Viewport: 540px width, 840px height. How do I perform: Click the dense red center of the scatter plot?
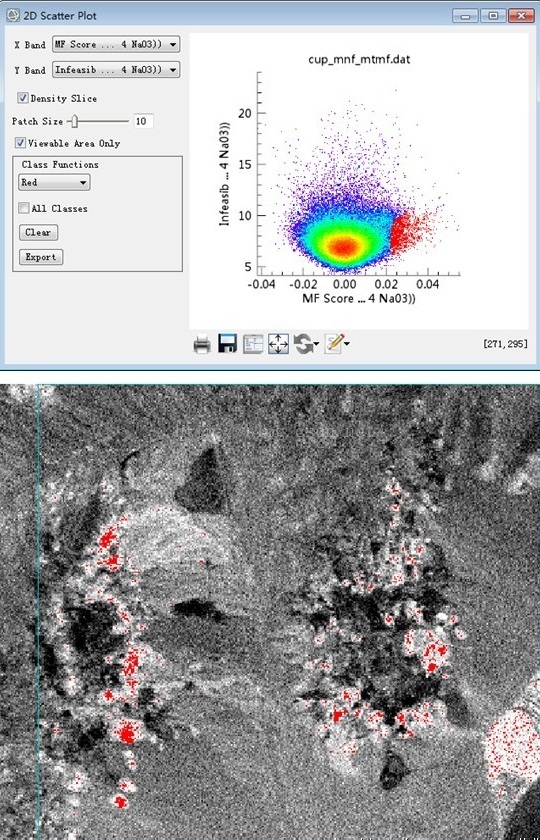coord(344,247)
